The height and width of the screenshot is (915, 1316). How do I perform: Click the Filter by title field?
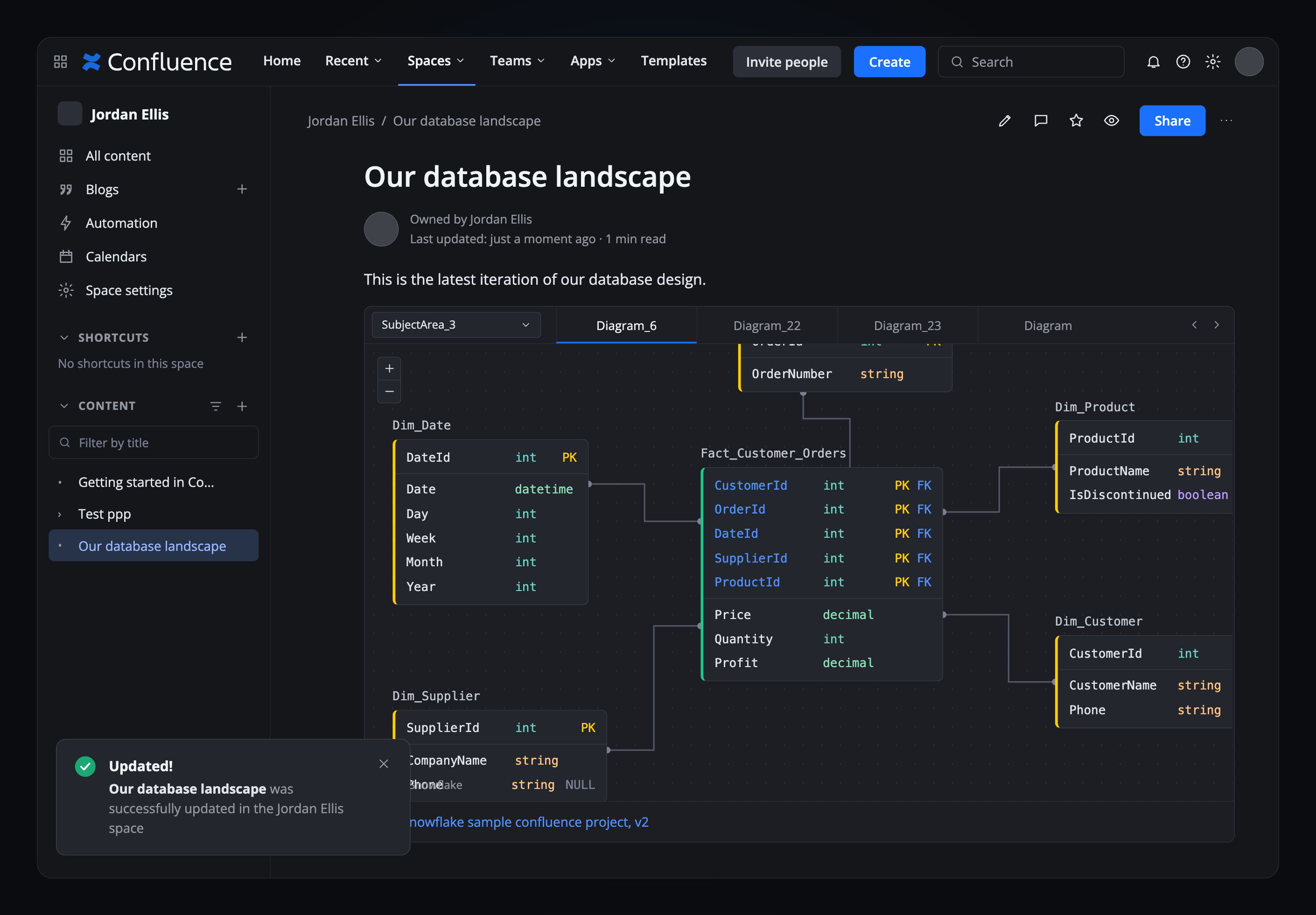click(x=154, y=443)
